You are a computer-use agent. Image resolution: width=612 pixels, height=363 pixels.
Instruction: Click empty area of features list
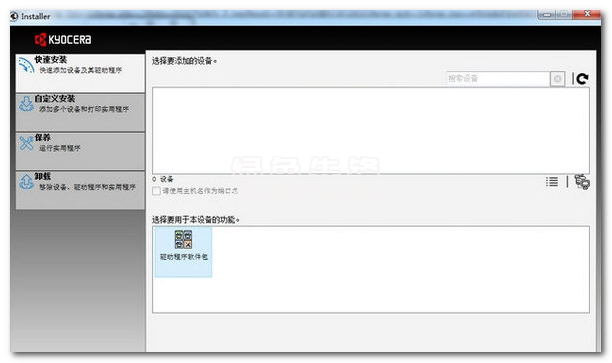(400, 269)
